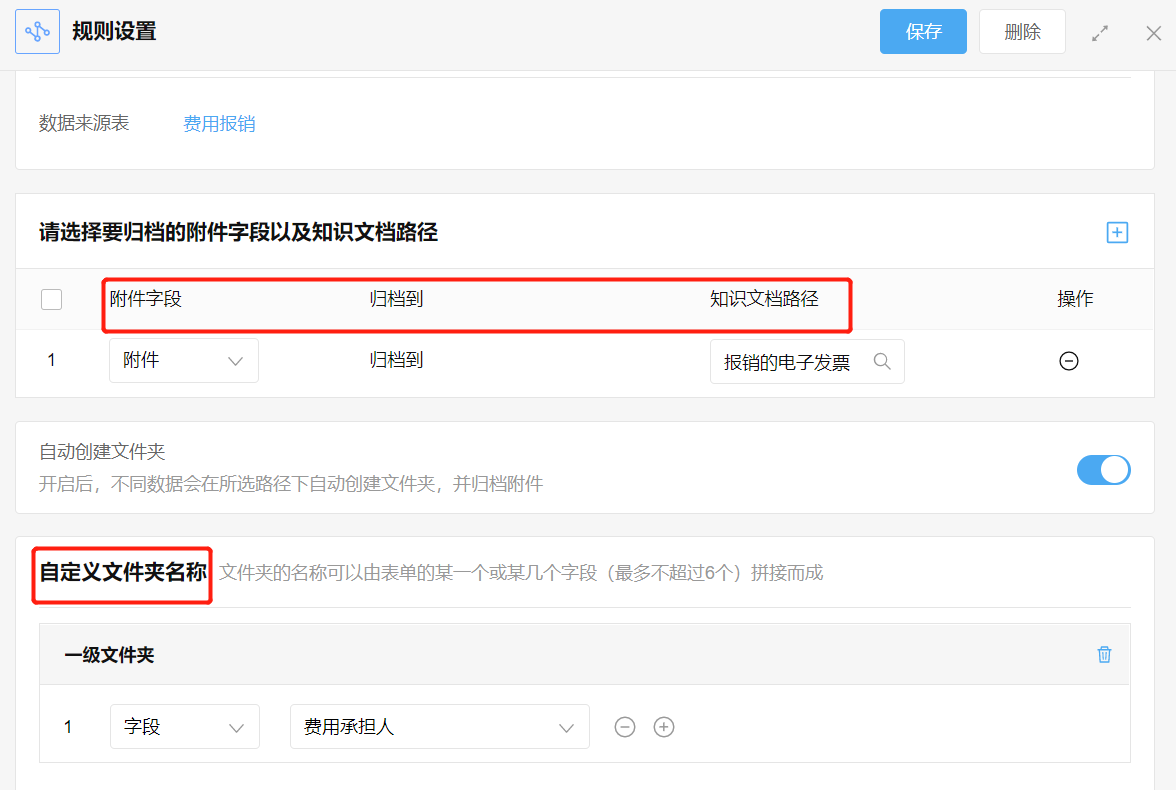Delete the rule with 删除 button
Viewport: 1176px width, 790px height.
click(1022, 32)
